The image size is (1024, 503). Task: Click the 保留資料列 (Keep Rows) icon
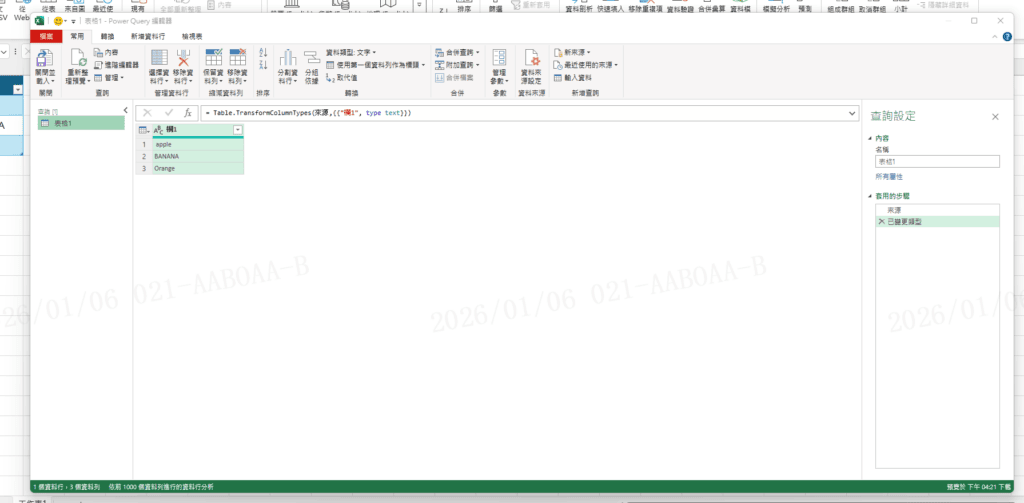click(x=213, y=60)
